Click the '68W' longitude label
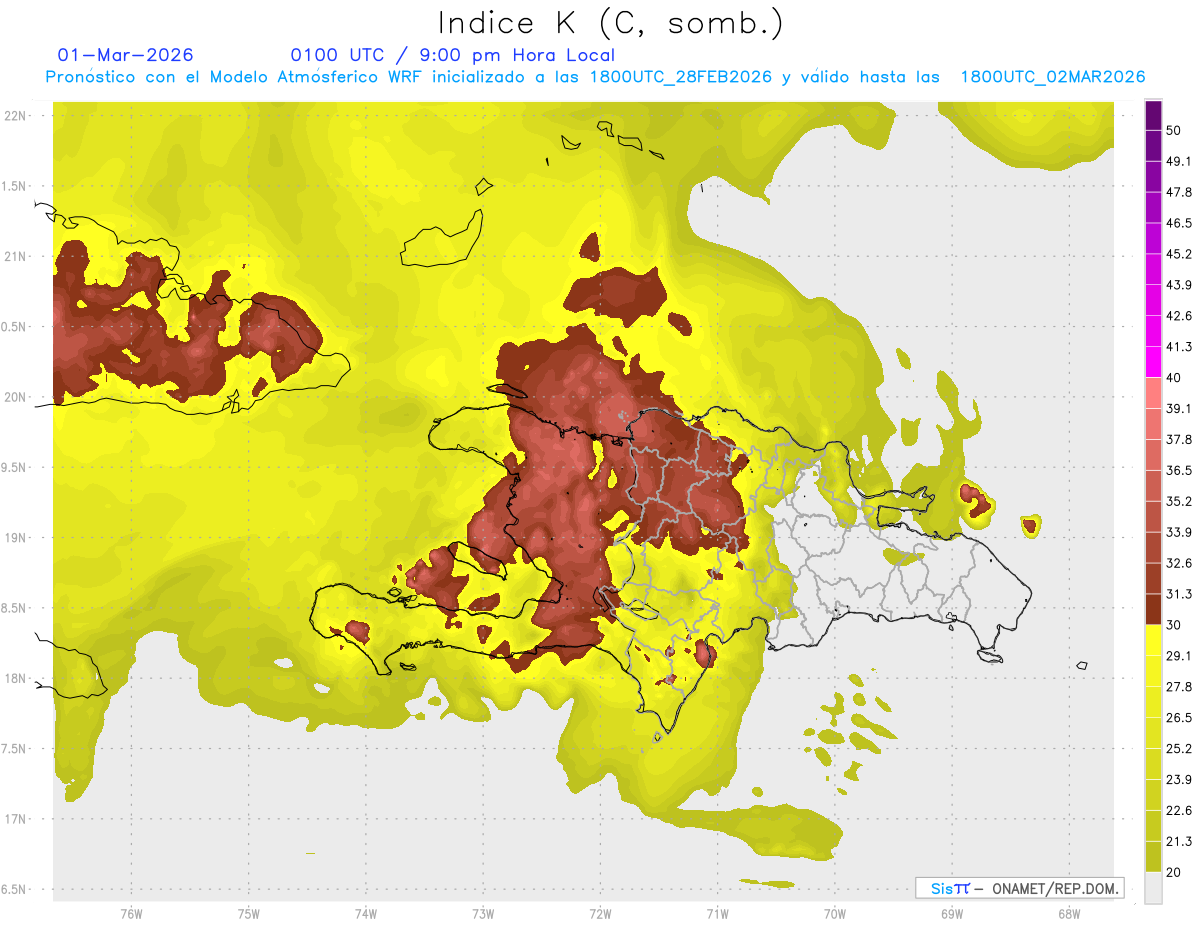The height and width of the screenshot is (927, 1200). 1068,913
